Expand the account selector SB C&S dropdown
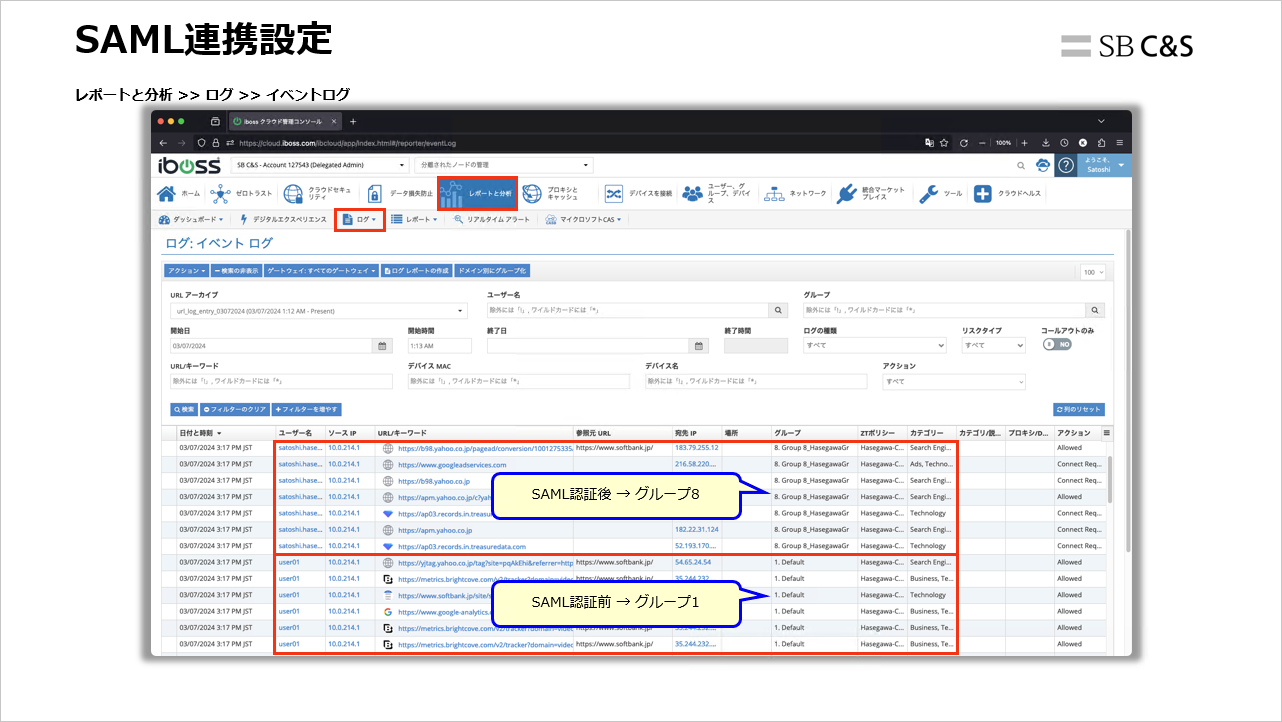The width and height of the screenshot is (1282, 722). click(320, 165)
